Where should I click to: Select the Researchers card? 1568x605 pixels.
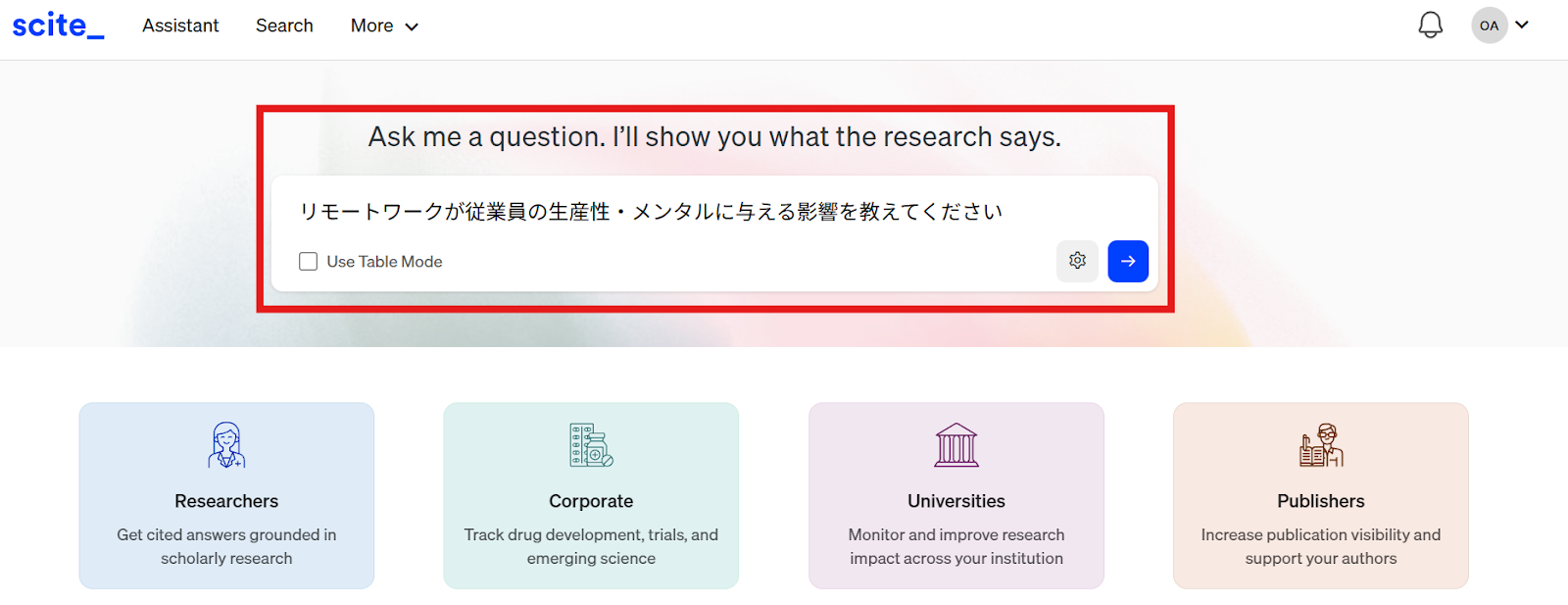[x=226, y=495]
